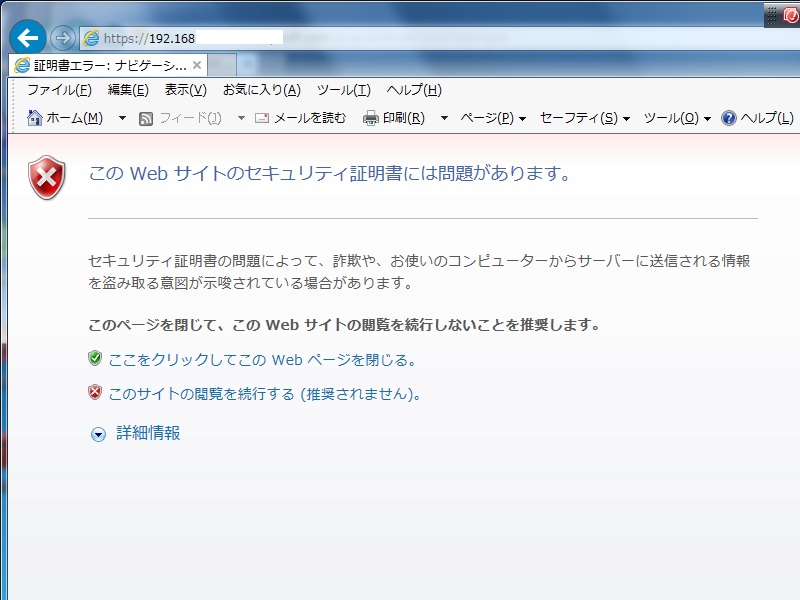Open the セーフティ(S) dropdown
Screen dimensions: 800x600
tap(585, 118)
